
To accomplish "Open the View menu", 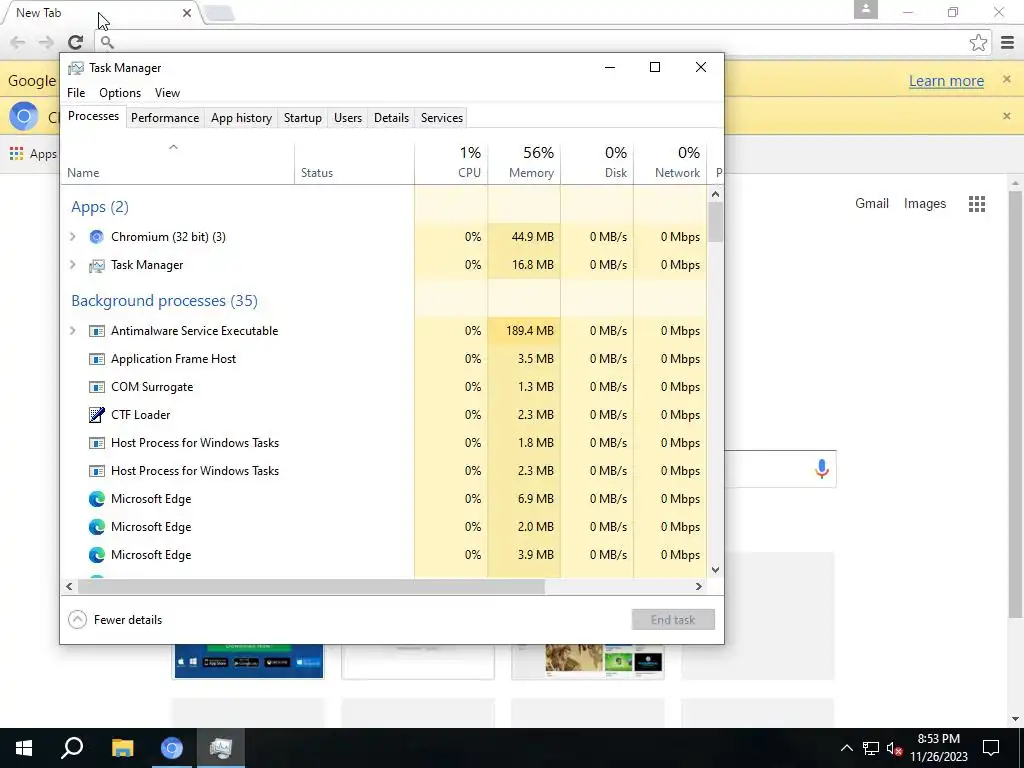I will 167,93.
